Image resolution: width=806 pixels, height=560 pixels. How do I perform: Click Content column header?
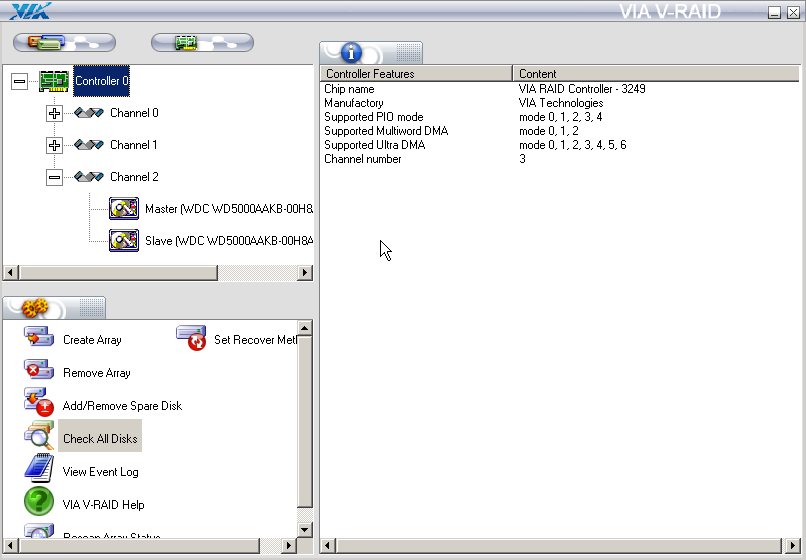[656, 74]
